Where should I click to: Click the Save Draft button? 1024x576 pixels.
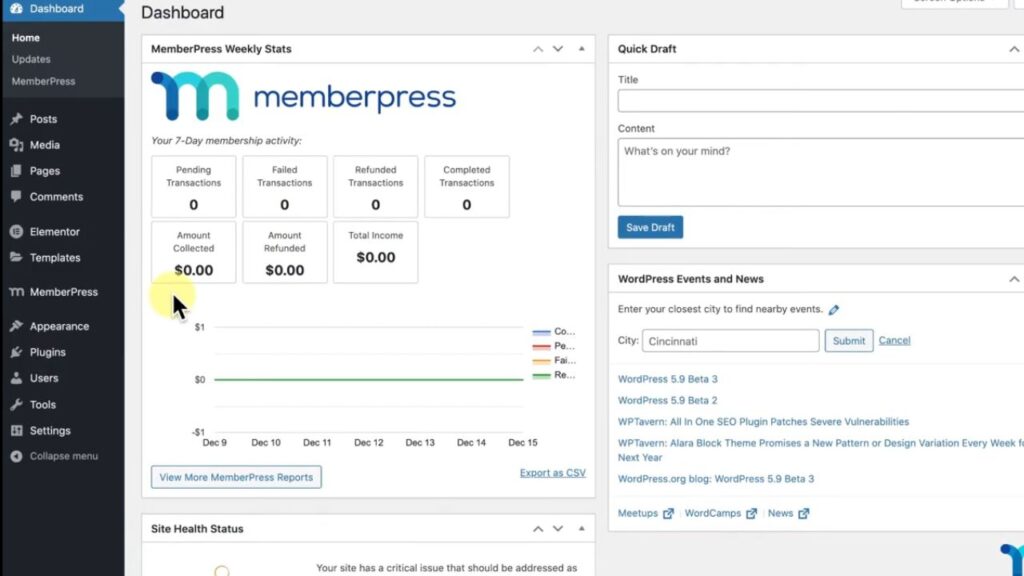(x=650, y=227)
